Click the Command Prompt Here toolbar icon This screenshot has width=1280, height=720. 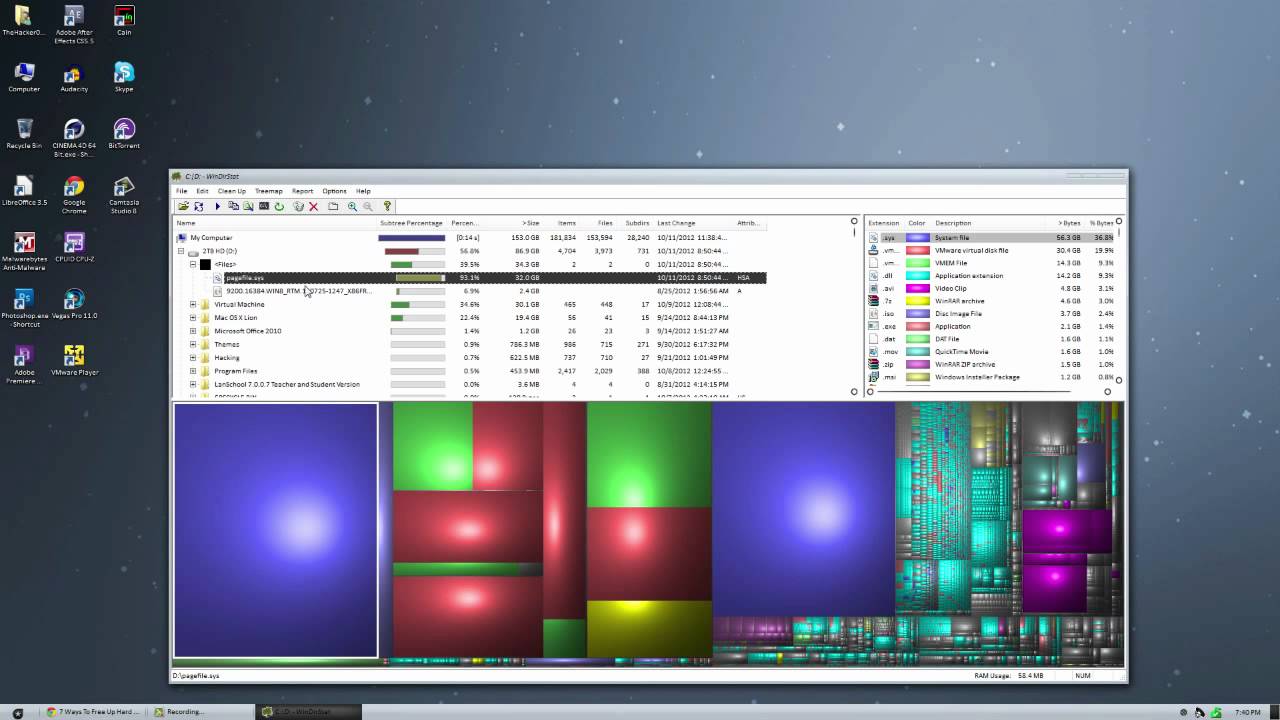coord(264,206)
